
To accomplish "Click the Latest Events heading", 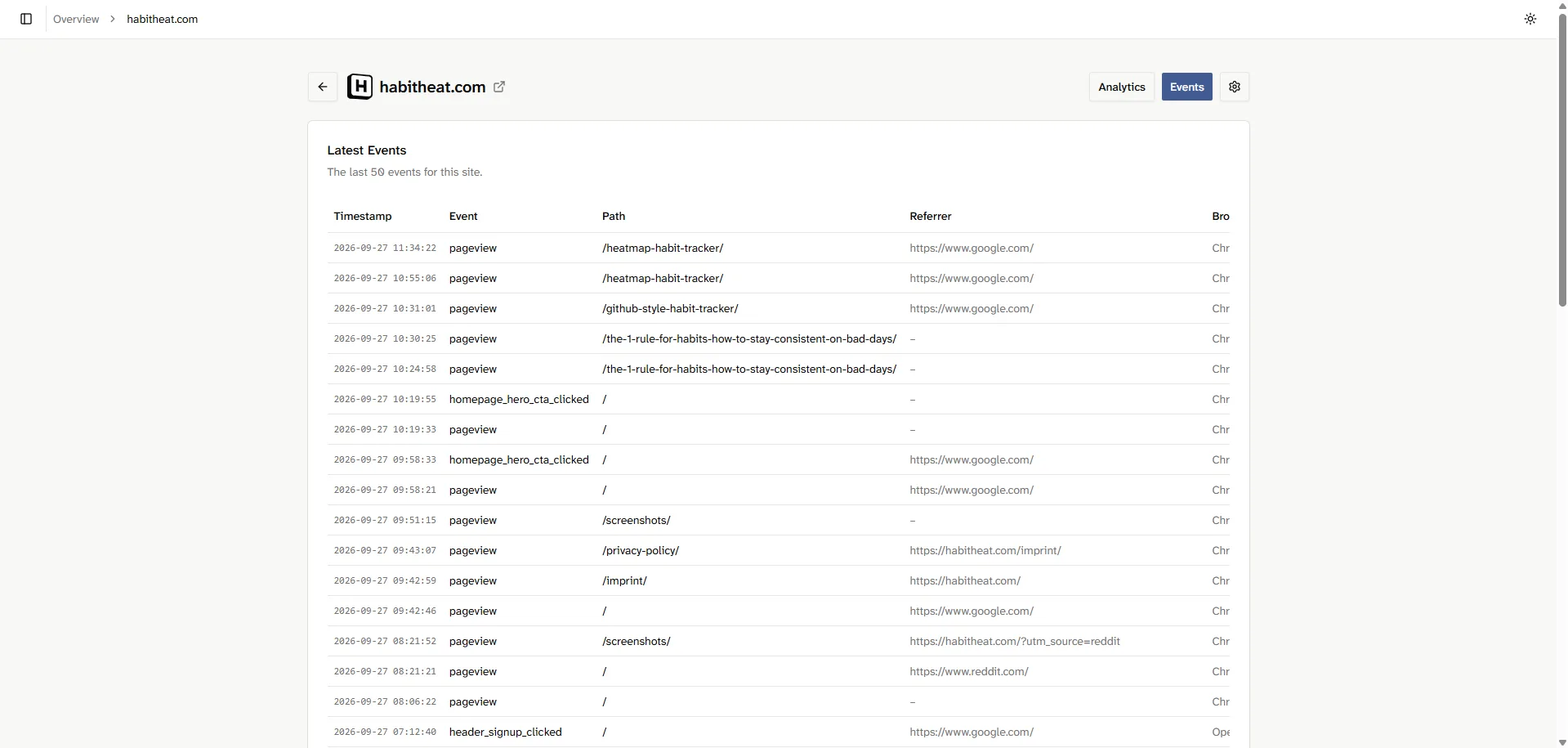I will [x=367, y=150].
